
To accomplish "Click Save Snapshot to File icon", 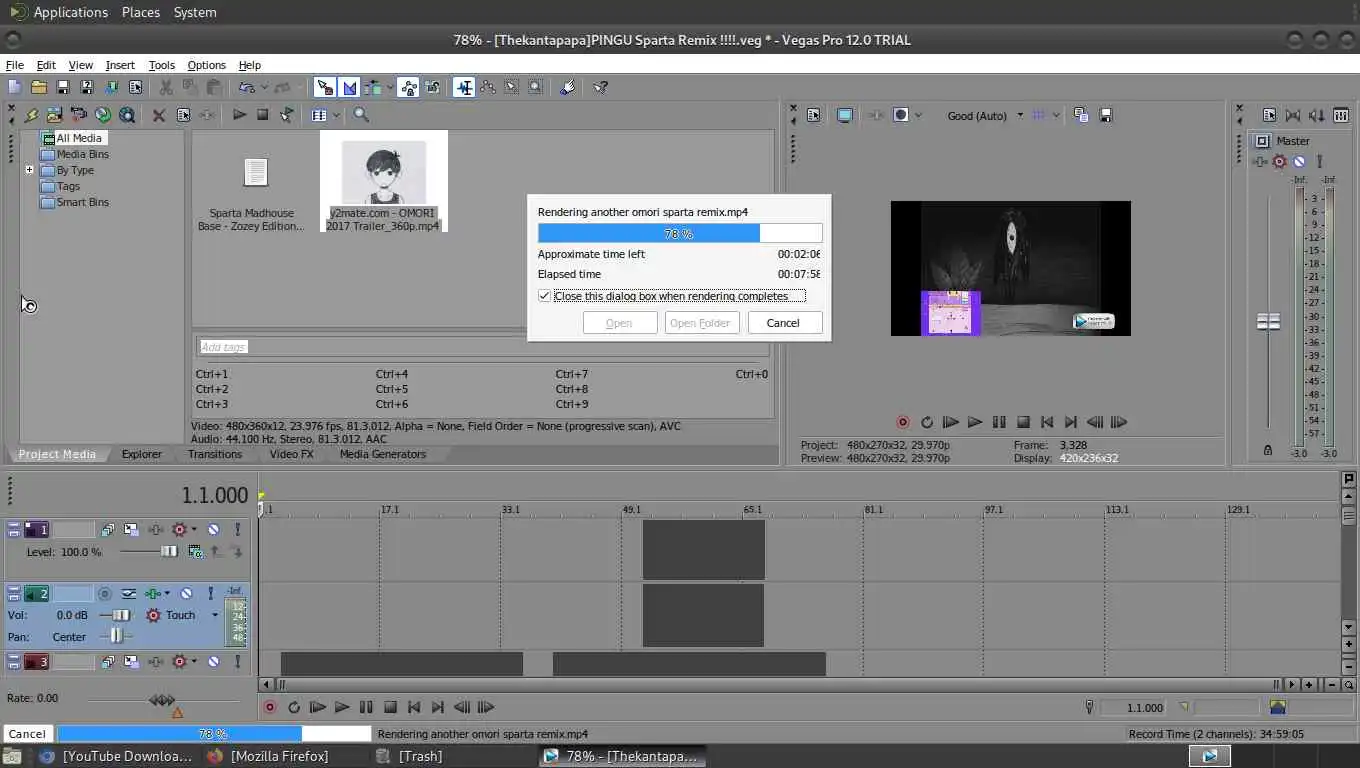I will [x=1106, y=115].
